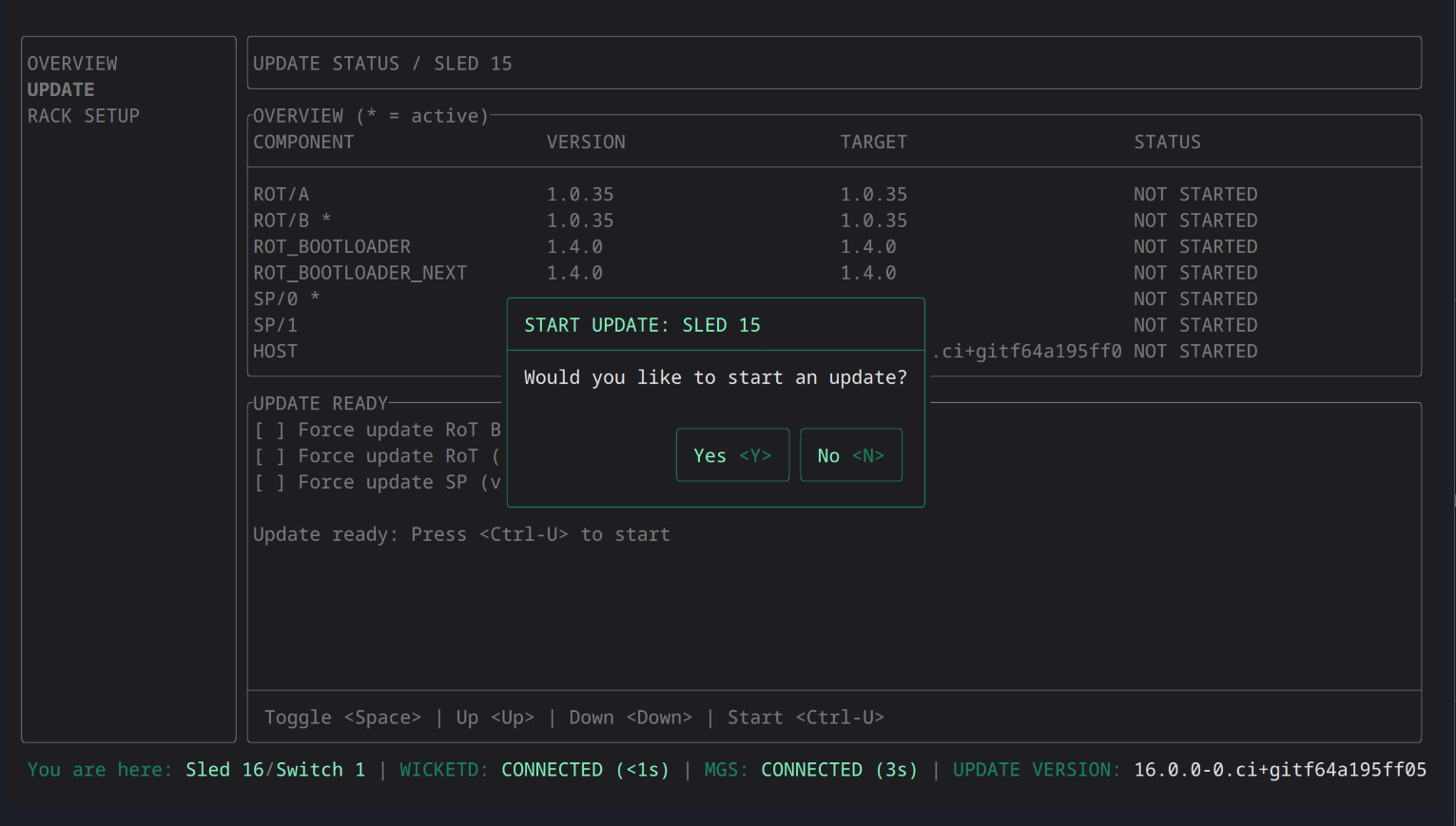Click the VERSION column header
Screen dimensions: 1456x826
(x=586, y=142)
